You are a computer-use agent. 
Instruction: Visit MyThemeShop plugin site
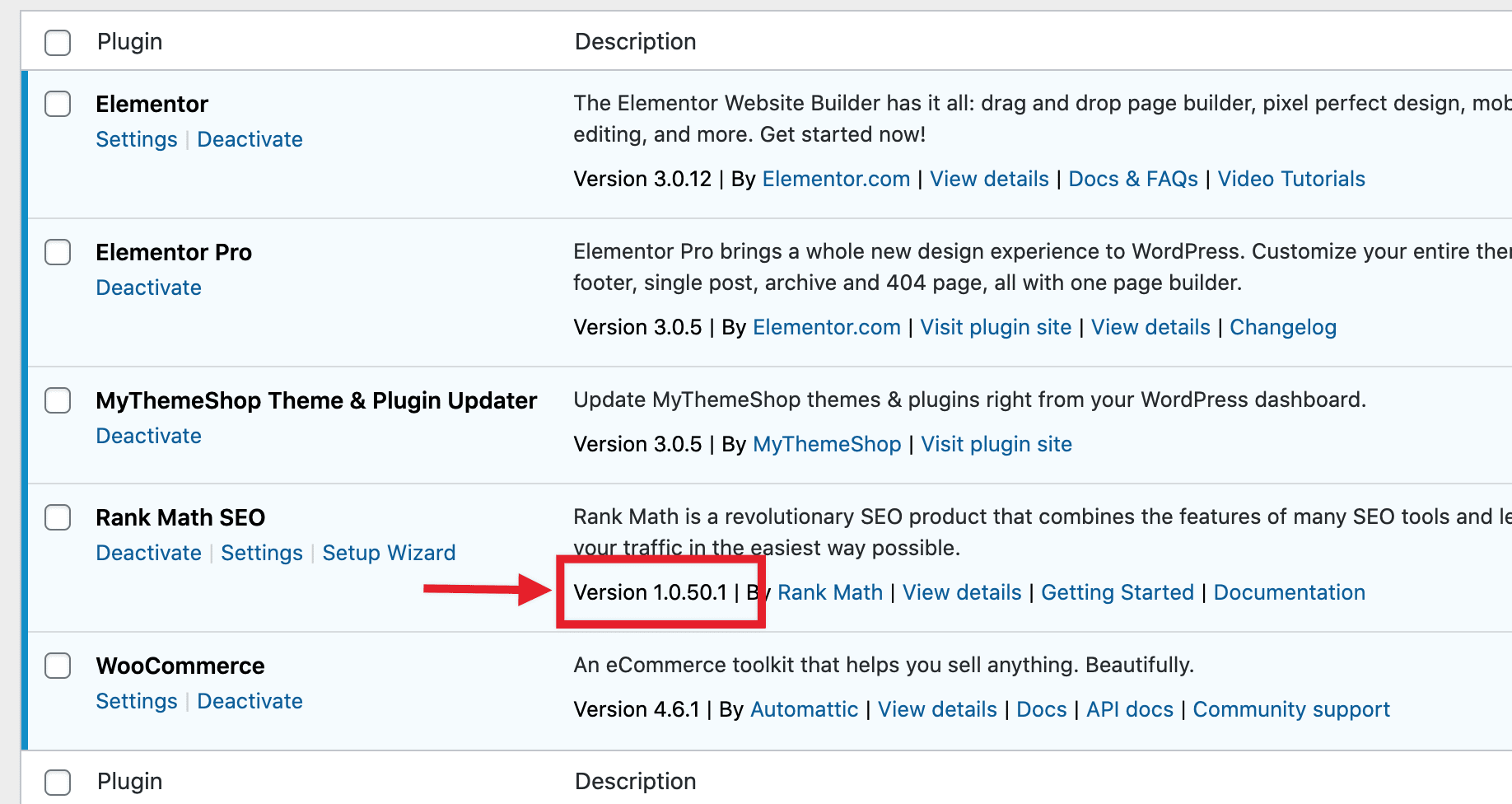[996, 445]
